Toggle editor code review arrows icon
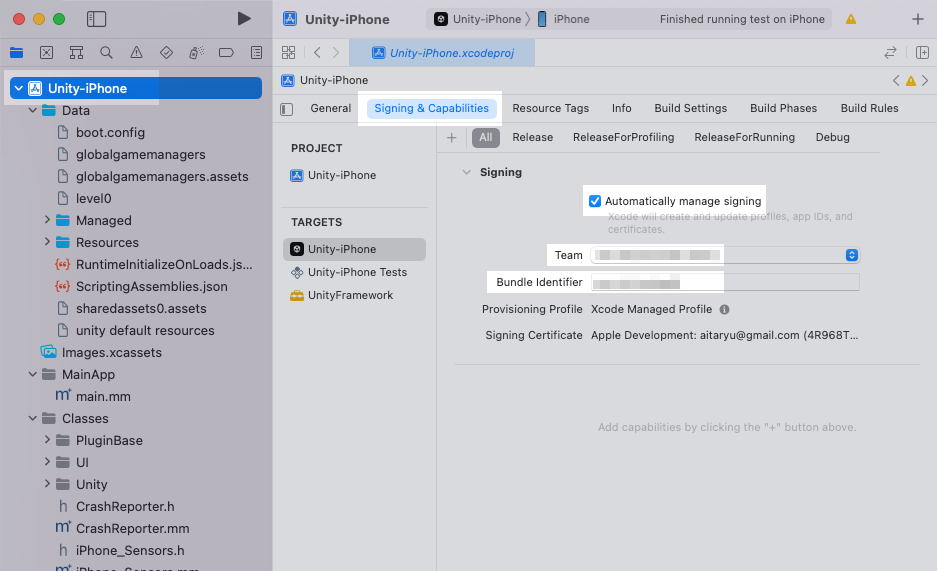The width and height of the screenshot is (937, 571). click(x=890, y=53)
